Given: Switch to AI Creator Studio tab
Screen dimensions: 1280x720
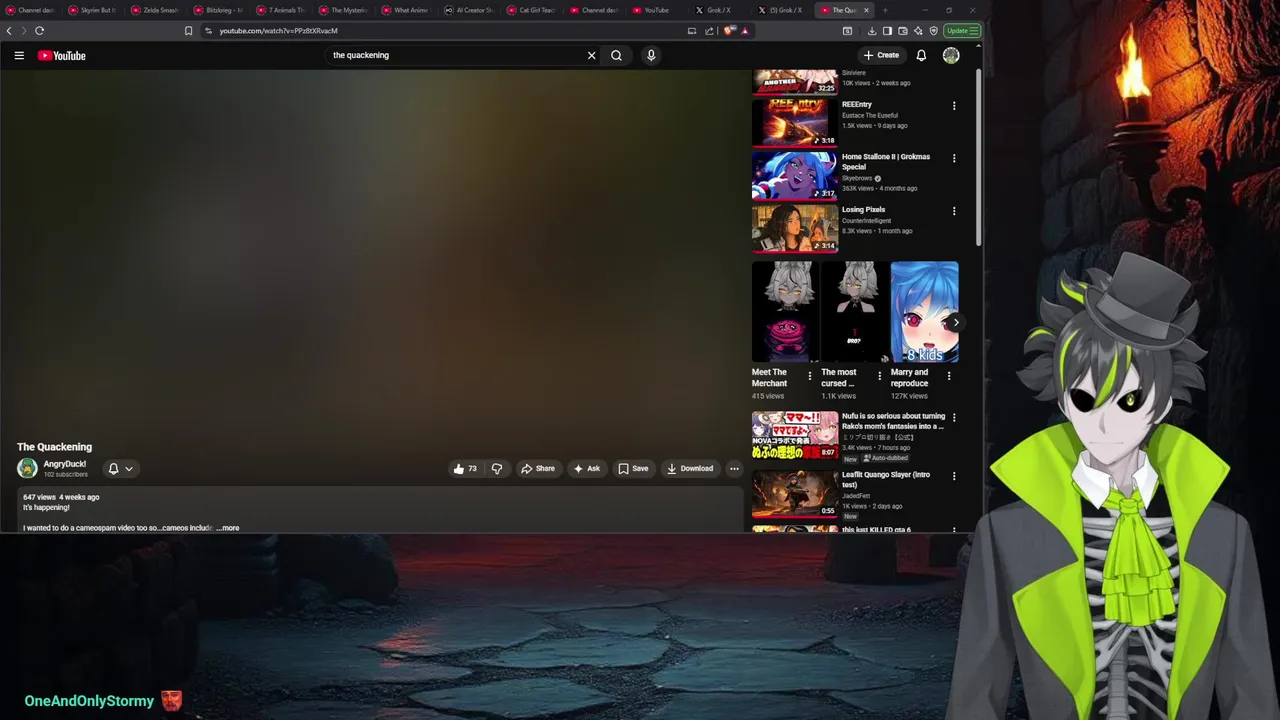Looking at the screenshot, I should 468,10.
